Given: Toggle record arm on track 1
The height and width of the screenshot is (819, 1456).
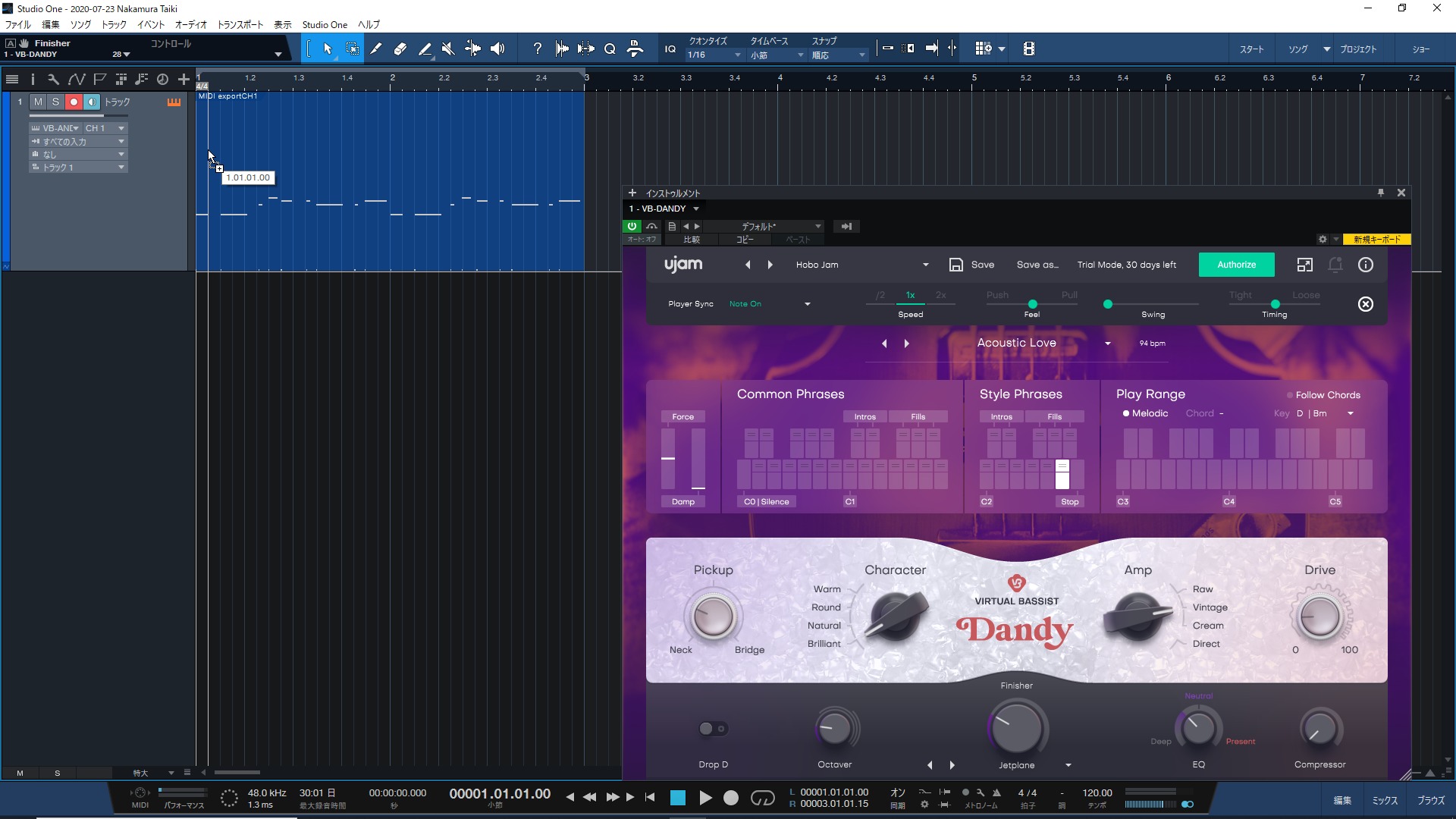Looking at the screenshot, I should [x=74, y=102].
